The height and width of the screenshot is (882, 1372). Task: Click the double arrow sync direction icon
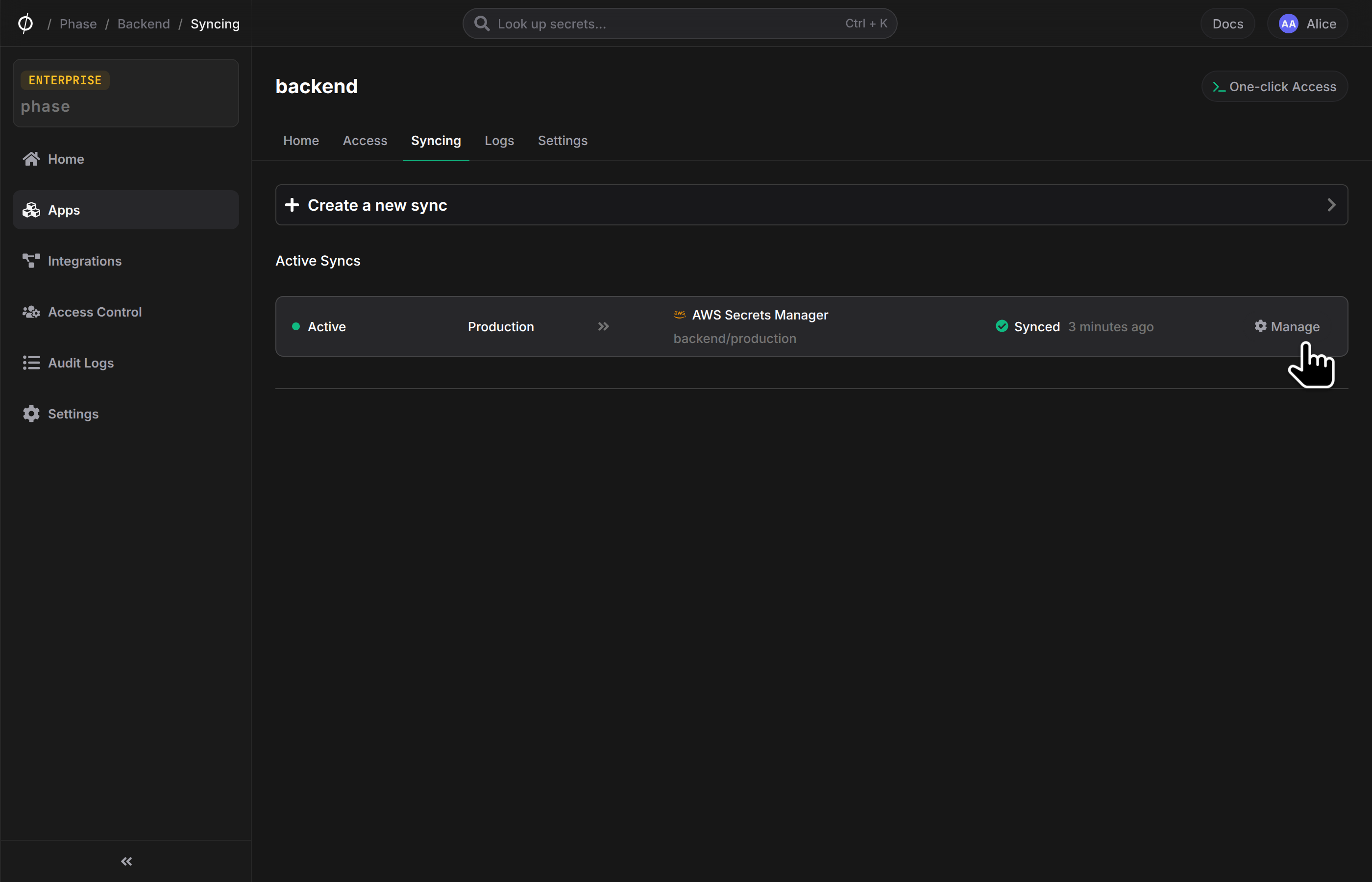[x=604, y=326]
